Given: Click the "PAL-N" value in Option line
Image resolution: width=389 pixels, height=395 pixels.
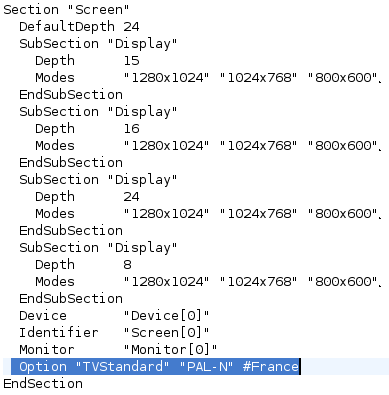Looking at the screenshot, I should 206,367.
